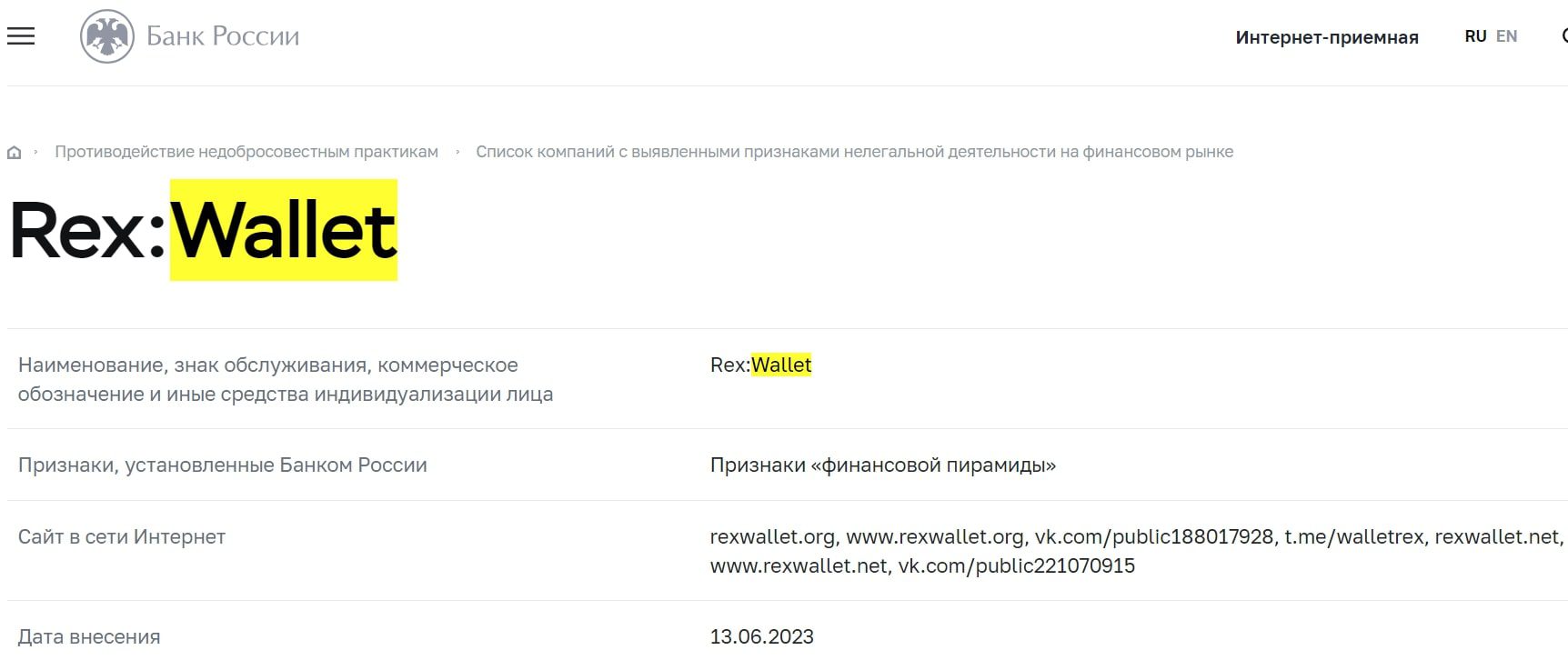Click the vk.com/public221070915 text in the sites list
Viewport: 1568px width, 660px height.
pos(1017,565)
